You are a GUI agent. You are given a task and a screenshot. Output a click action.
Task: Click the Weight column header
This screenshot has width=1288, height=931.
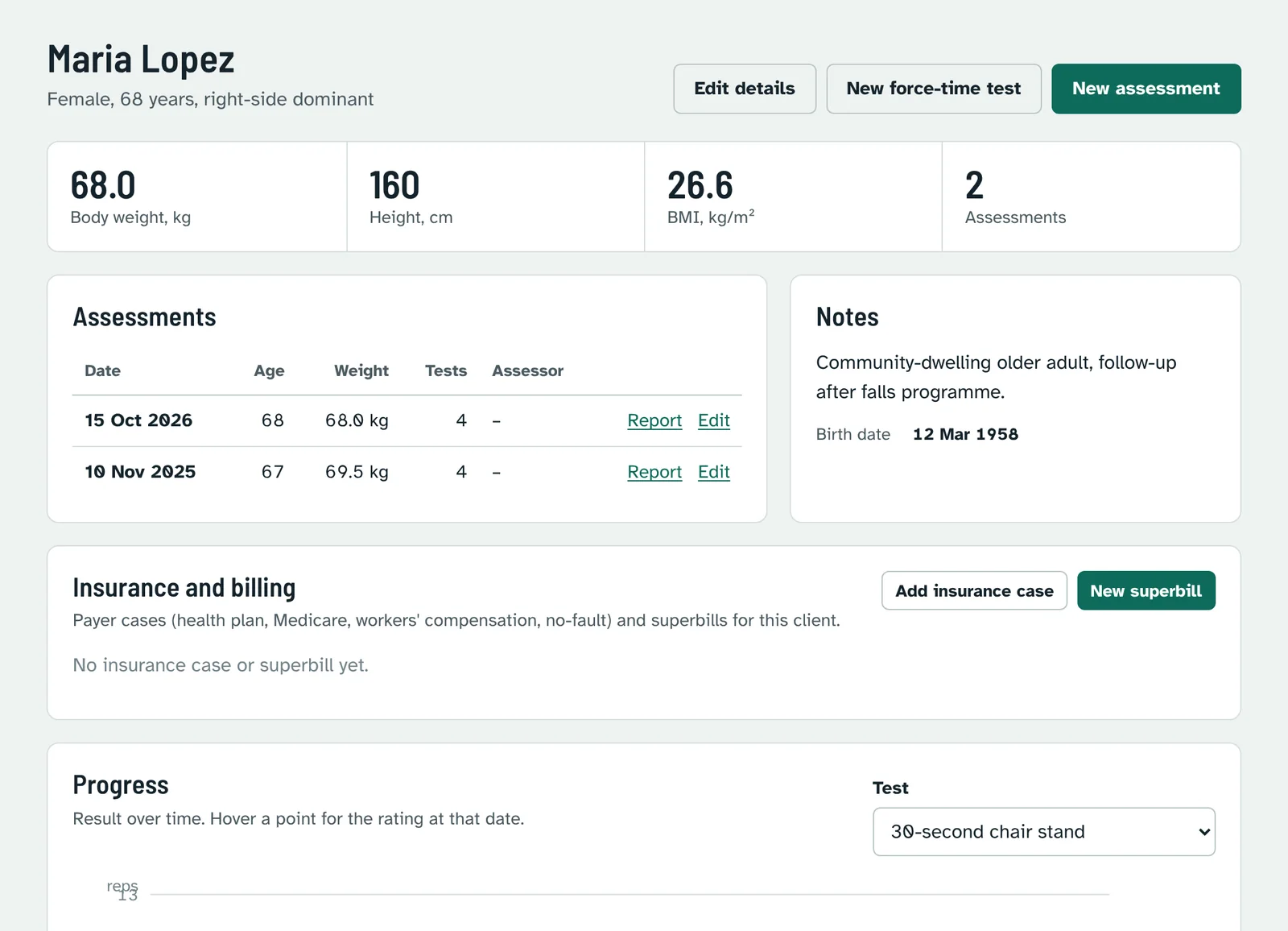[361, 370]
